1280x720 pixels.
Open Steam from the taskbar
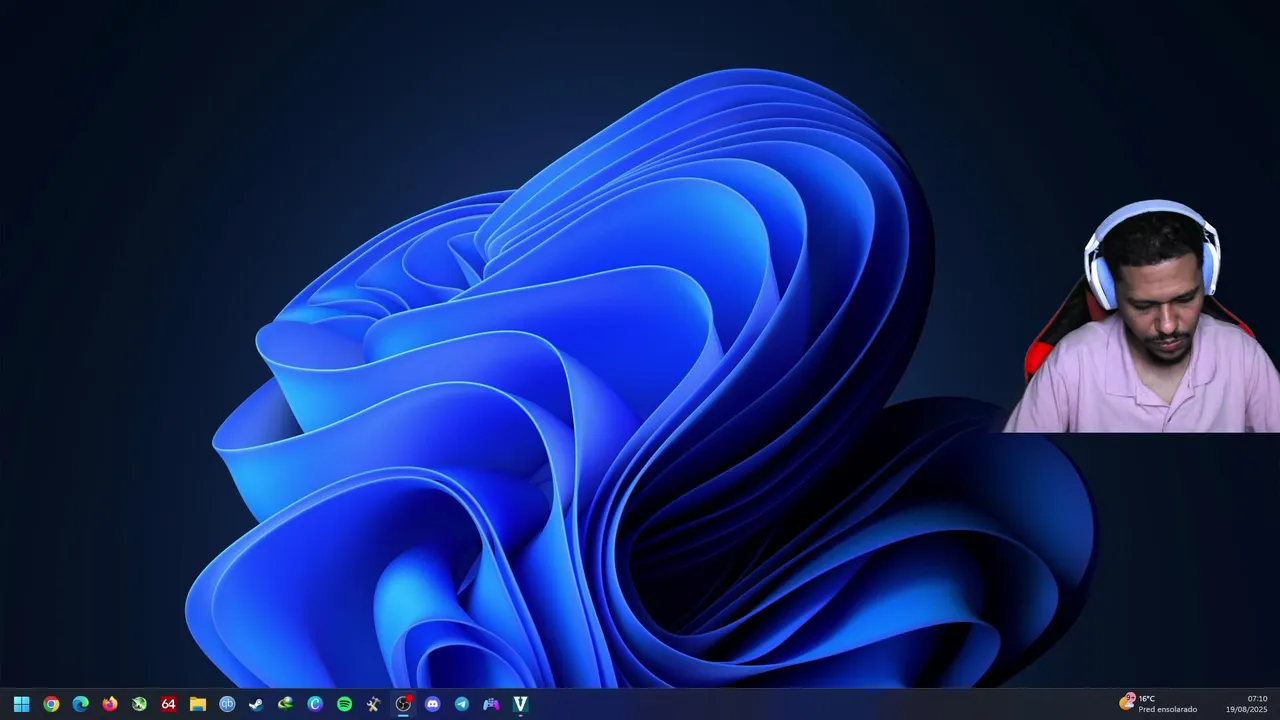coord(256,704)
